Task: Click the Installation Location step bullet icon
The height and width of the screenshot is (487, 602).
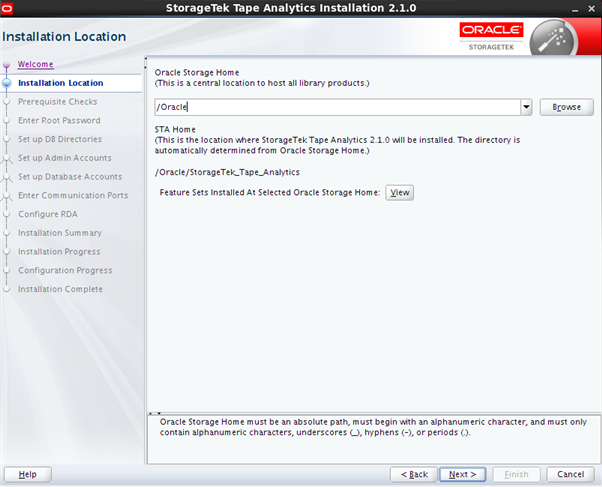Action: 7,83
